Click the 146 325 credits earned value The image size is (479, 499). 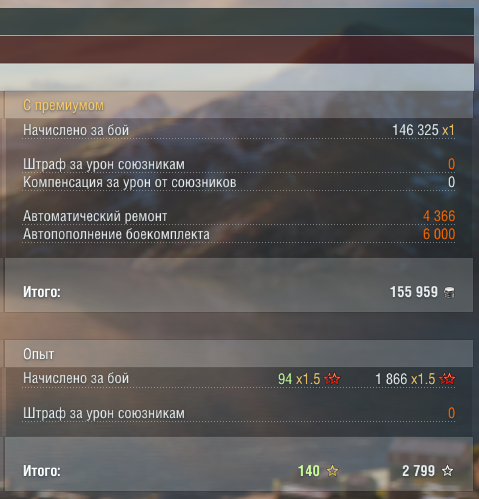(415, 130)
